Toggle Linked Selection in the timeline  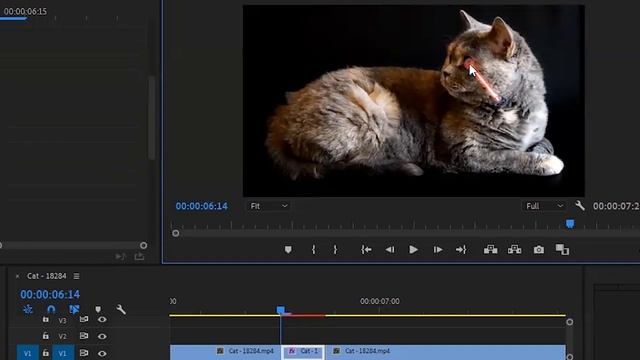point(74,309)
